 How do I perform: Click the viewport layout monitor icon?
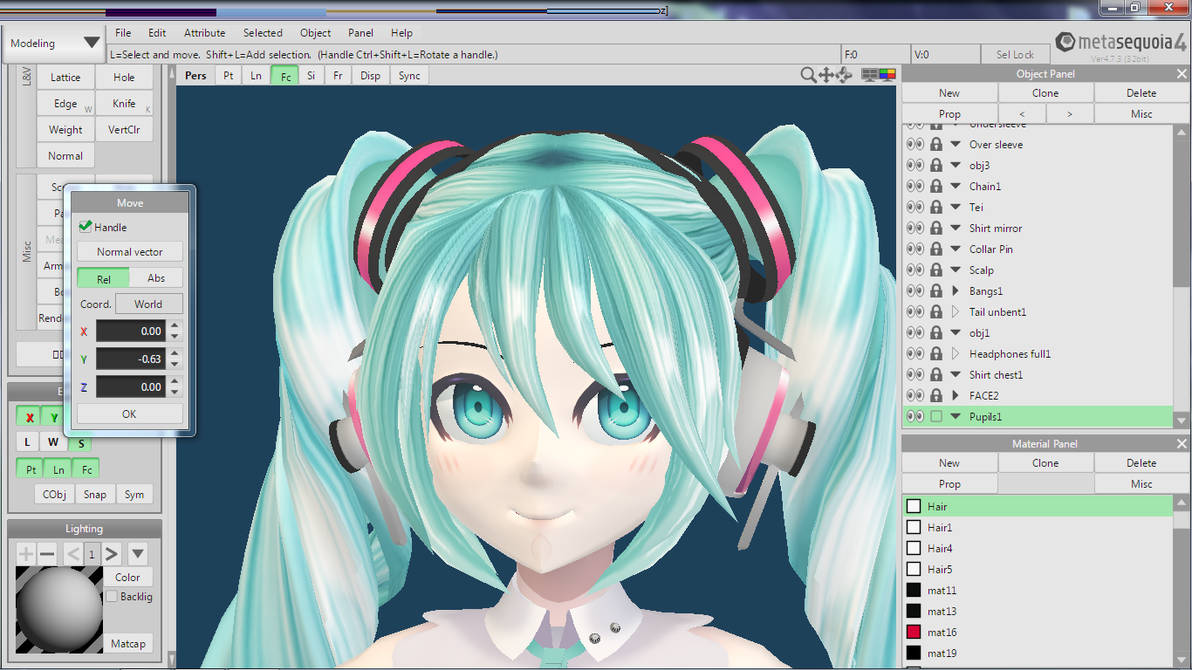[870, 75]
